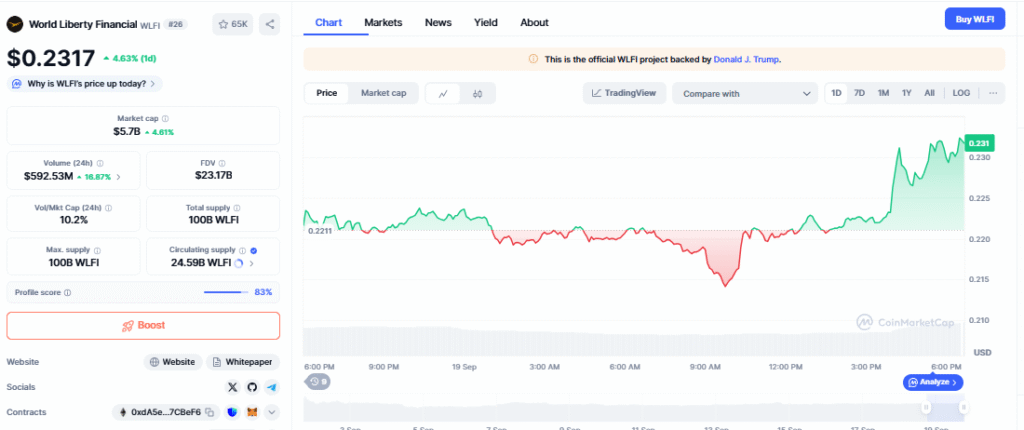This screenshot has width=1024, height=430.
Task: Add WLFI to watchlist via star button
Action: (232, 23)
